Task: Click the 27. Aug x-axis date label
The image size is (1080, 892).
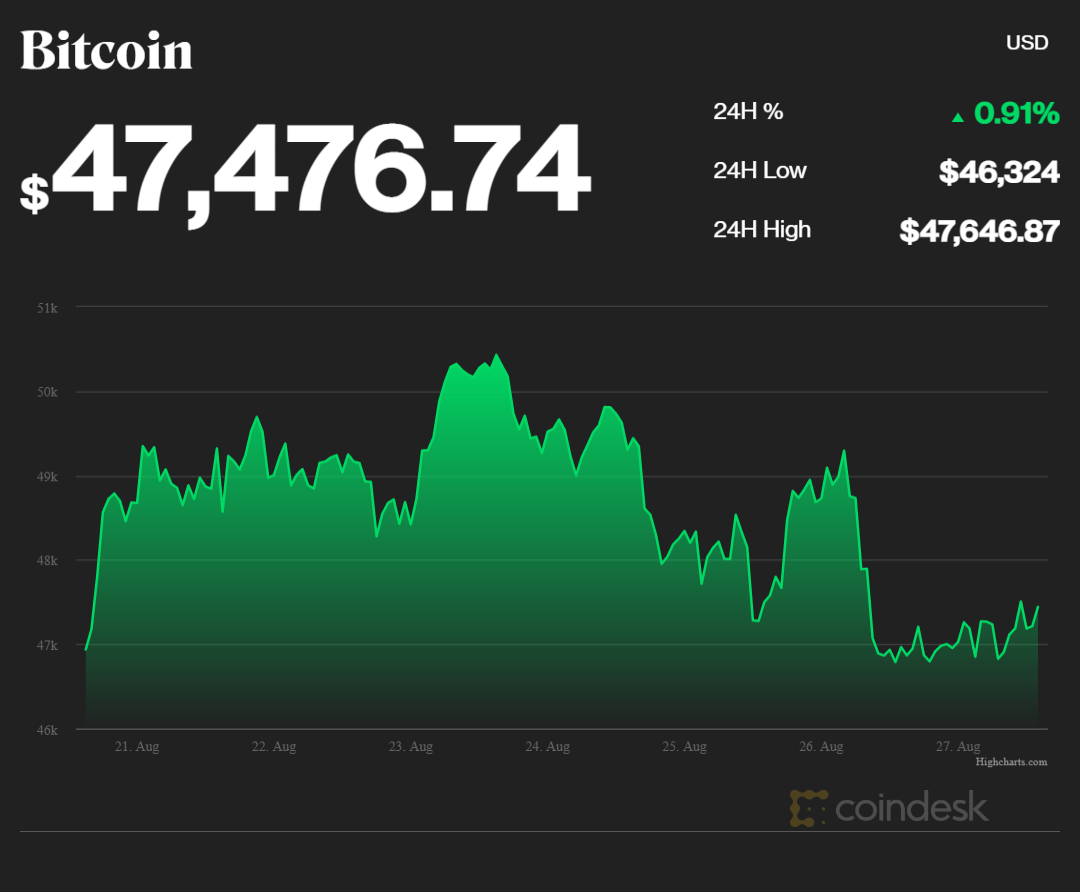Action: click(957, 747)
